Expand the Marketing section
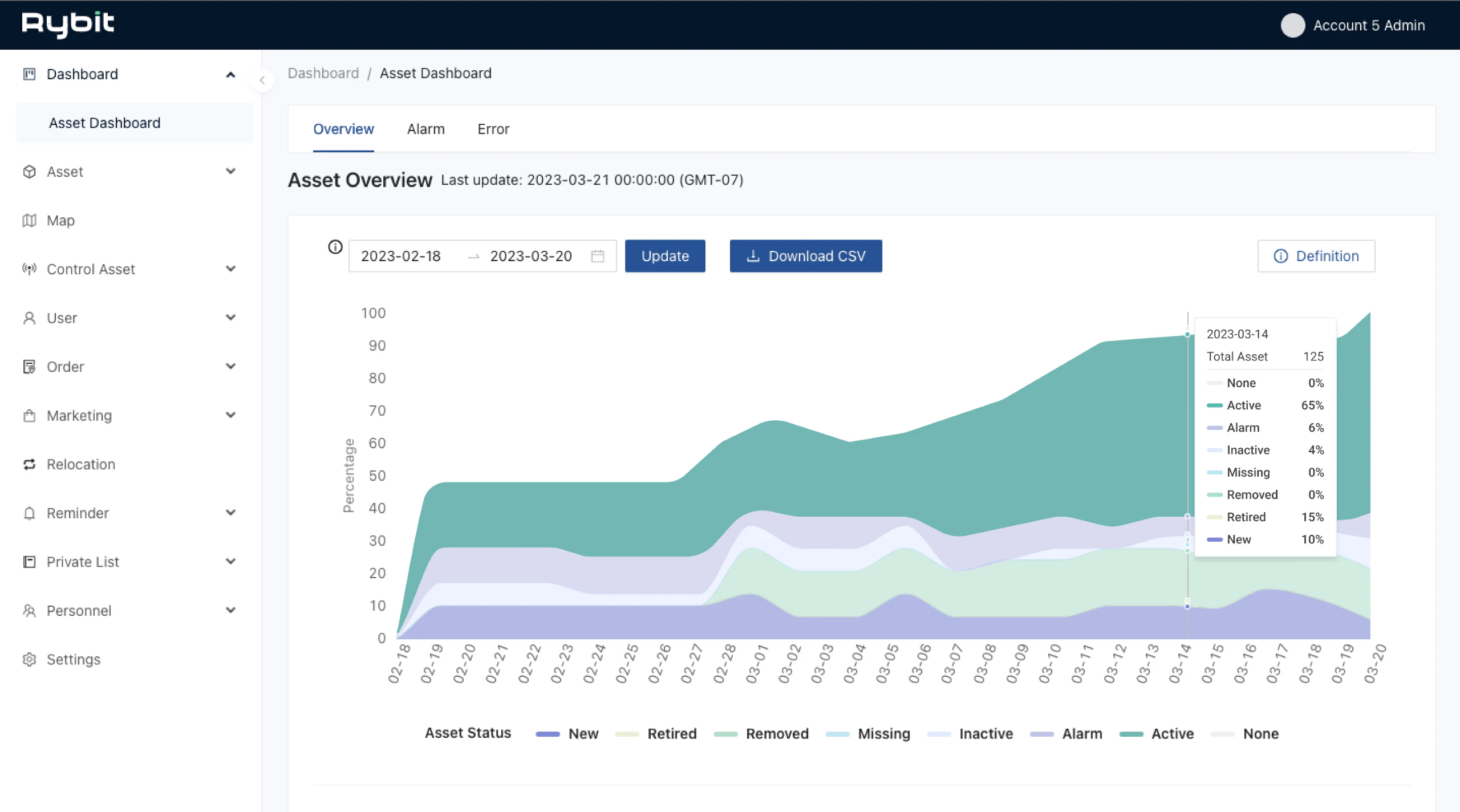The image size is (1460, 812). 230,415
